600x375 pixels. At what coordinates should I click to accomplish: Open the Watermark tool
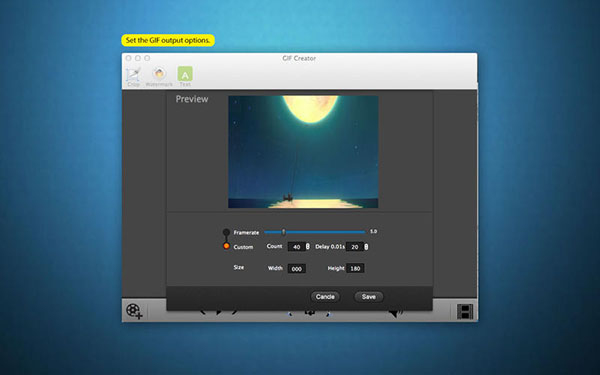(x=159, y=77)
